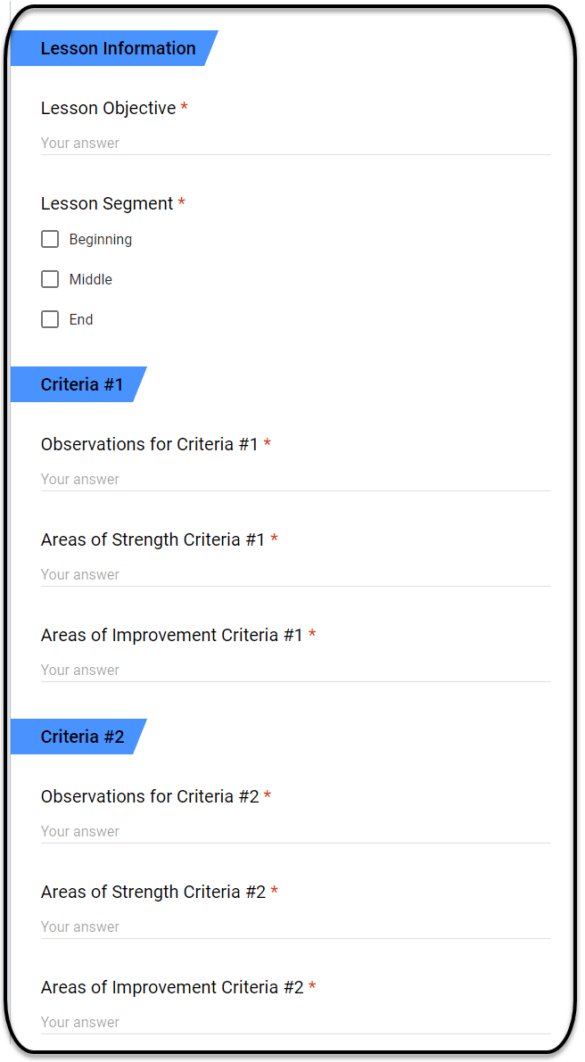Click the Lesson Objective answer field
The width and height of the screenshot is (585, 1062).
tap(296, 143)
